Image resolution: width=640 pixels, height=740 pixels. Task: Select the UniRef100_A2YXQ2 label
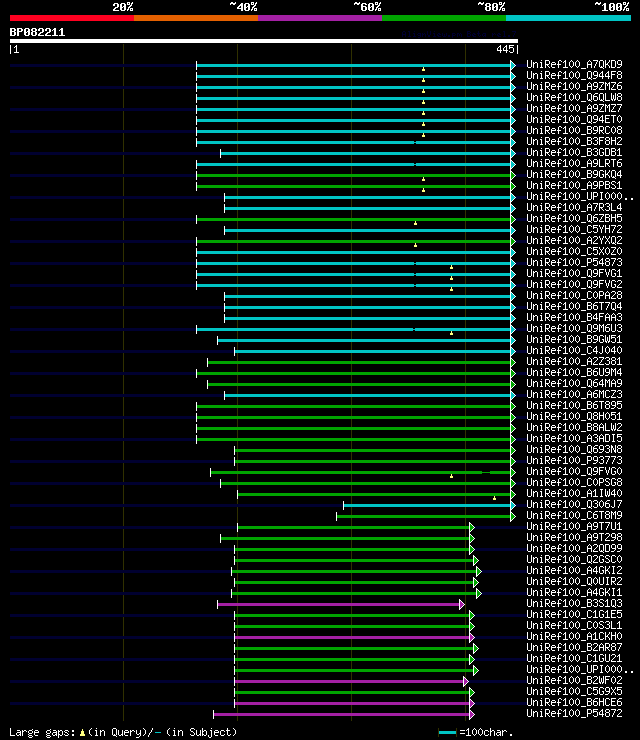(x=574, y=240)
